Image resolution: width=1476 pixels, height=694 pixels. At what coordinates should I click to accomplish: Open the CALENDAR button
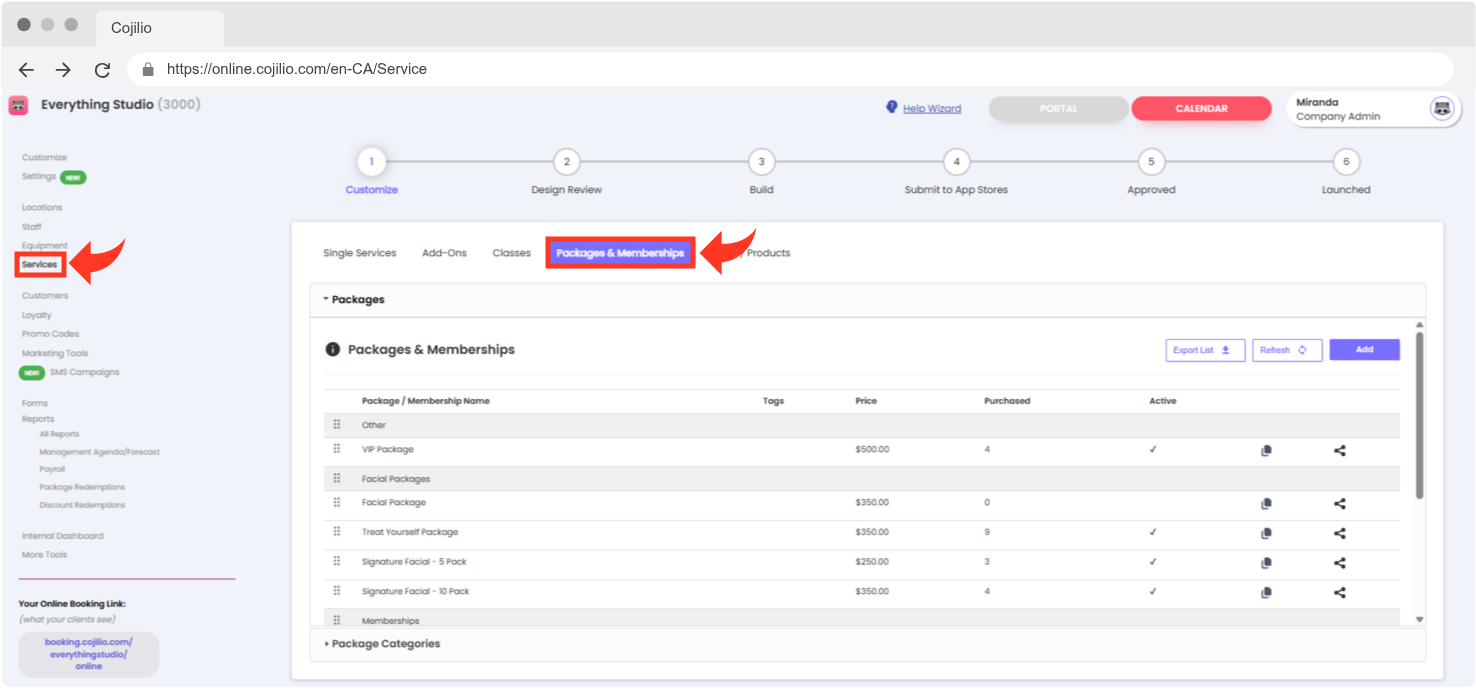(x=1201, y=109)
